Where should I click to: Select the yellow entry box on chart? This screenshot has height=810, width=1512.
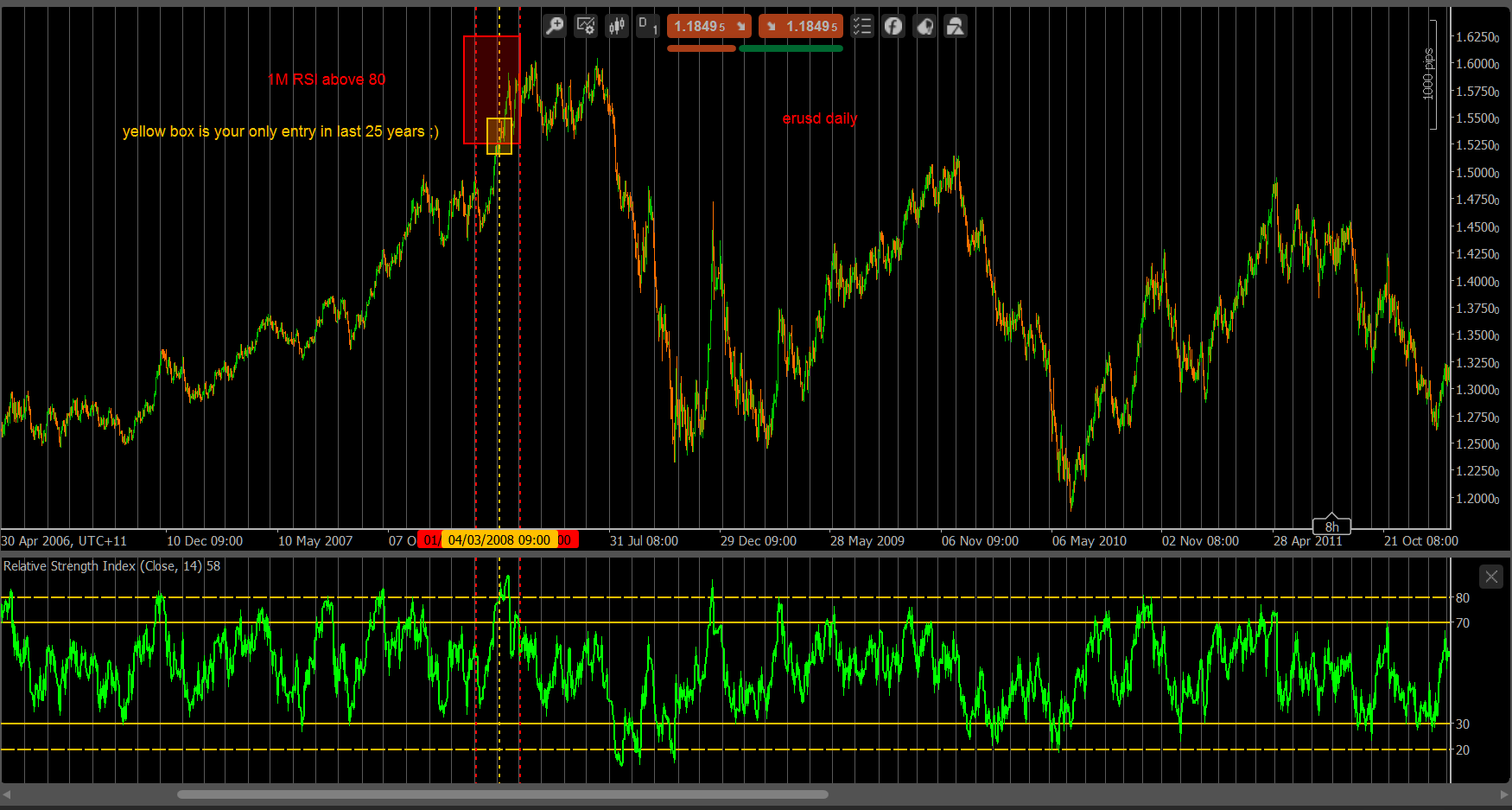click(499, 137)
